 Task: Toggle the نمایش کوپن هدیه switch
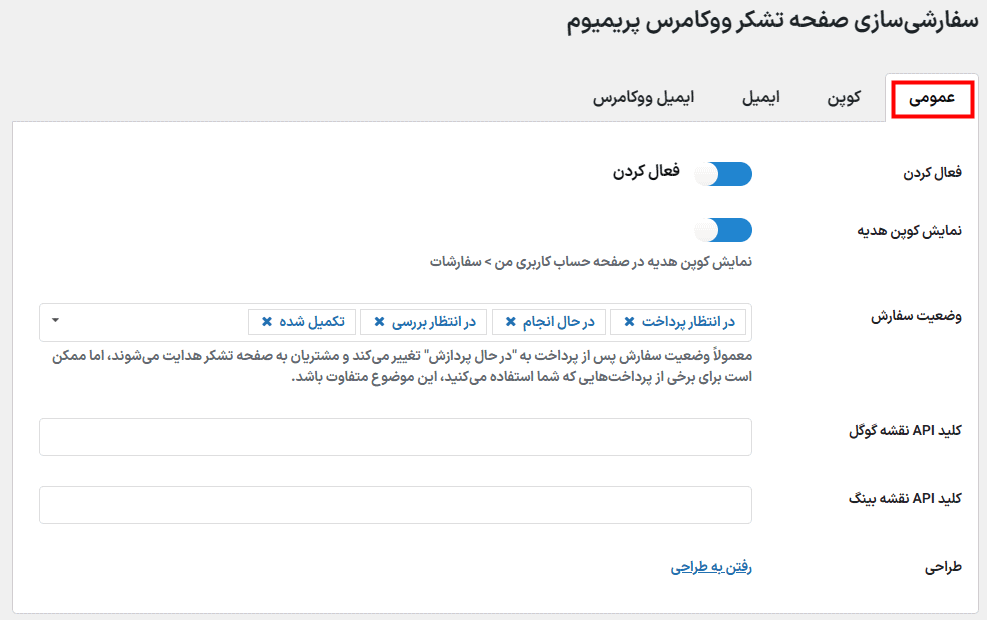[723, 230]
